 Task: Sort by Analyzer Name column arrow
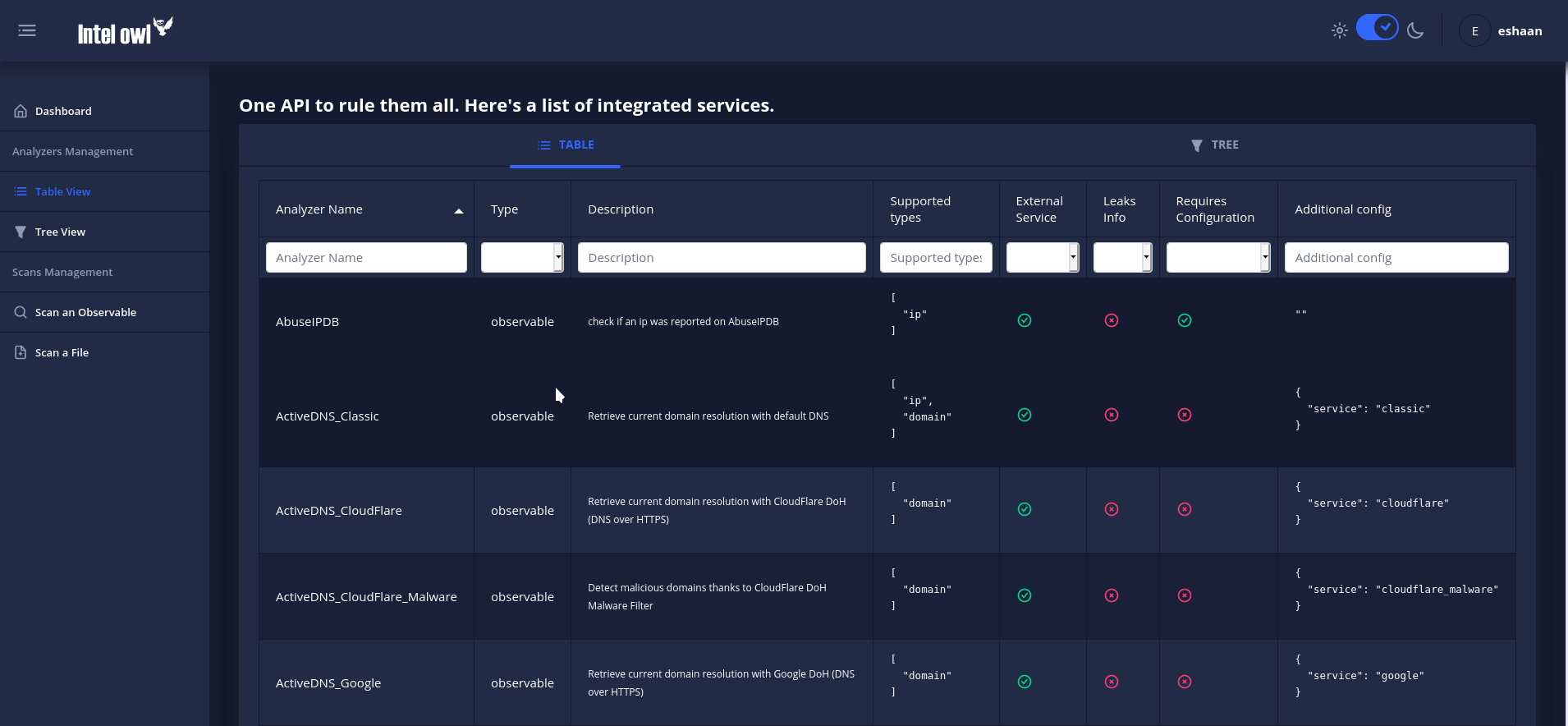pos(459,211)
